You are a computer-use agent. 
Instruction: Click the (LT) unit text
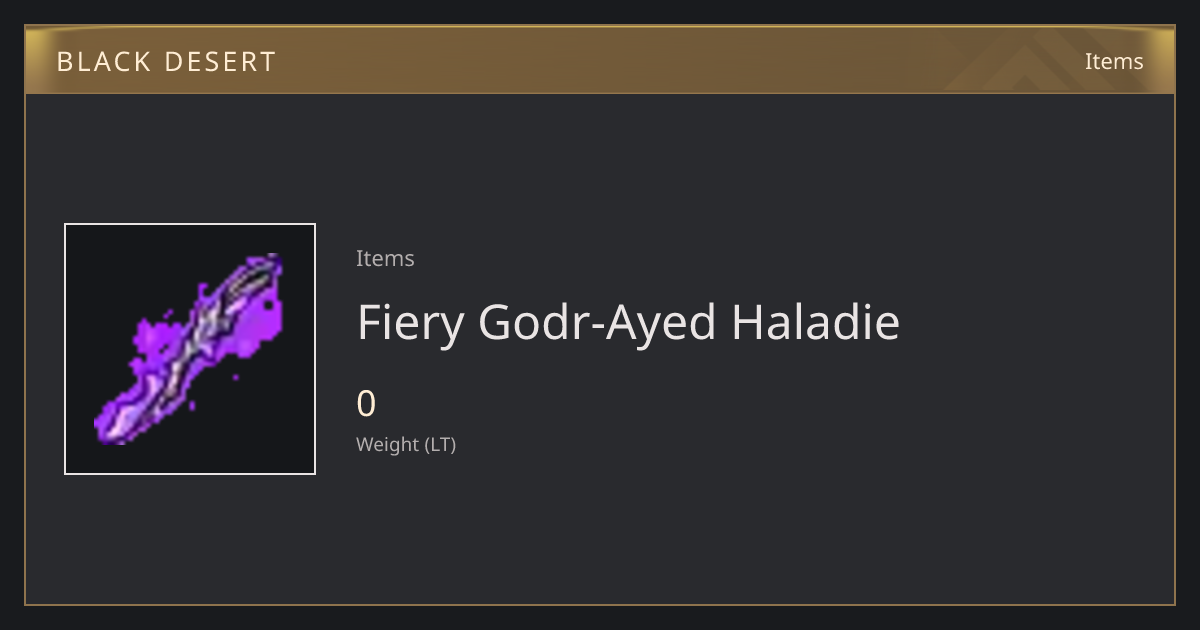pos(441,444)
